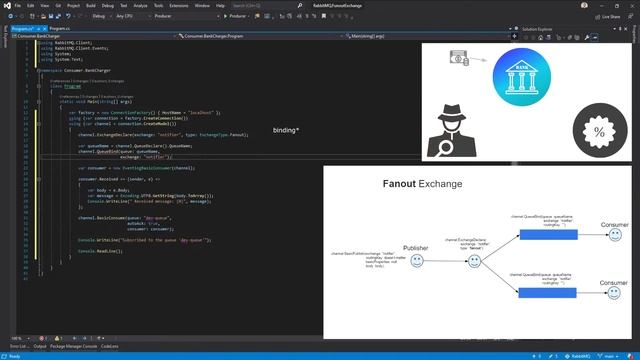Close the active Program.cs tab
640x360 pixels.
coord(44,29)
